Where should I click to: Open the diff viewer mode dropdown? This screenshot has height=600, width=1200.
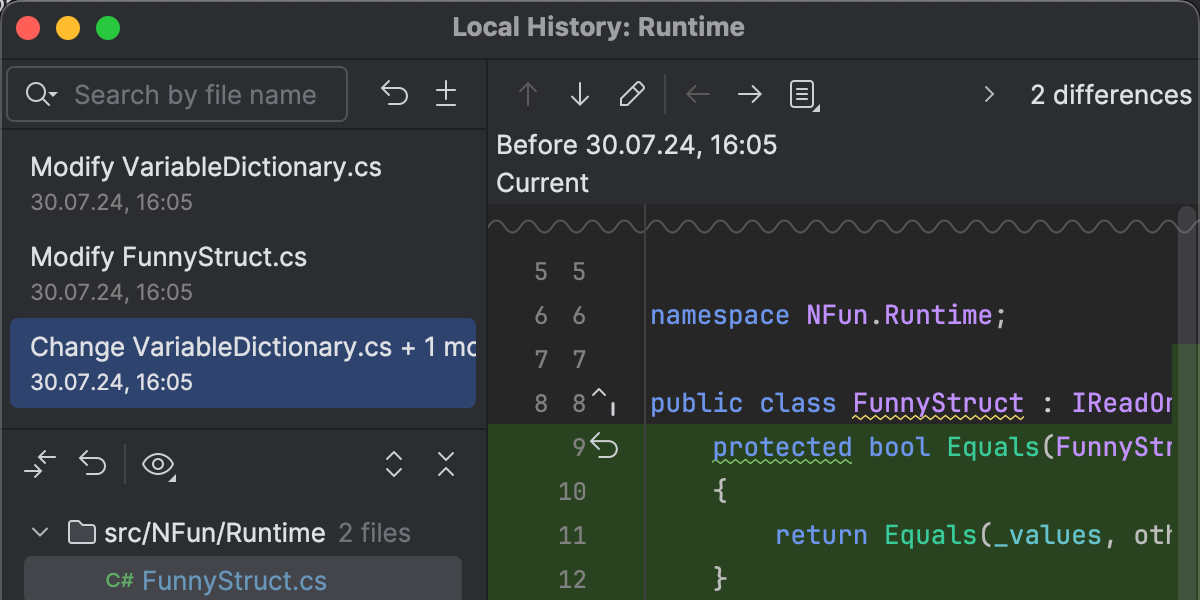point(802,94)
